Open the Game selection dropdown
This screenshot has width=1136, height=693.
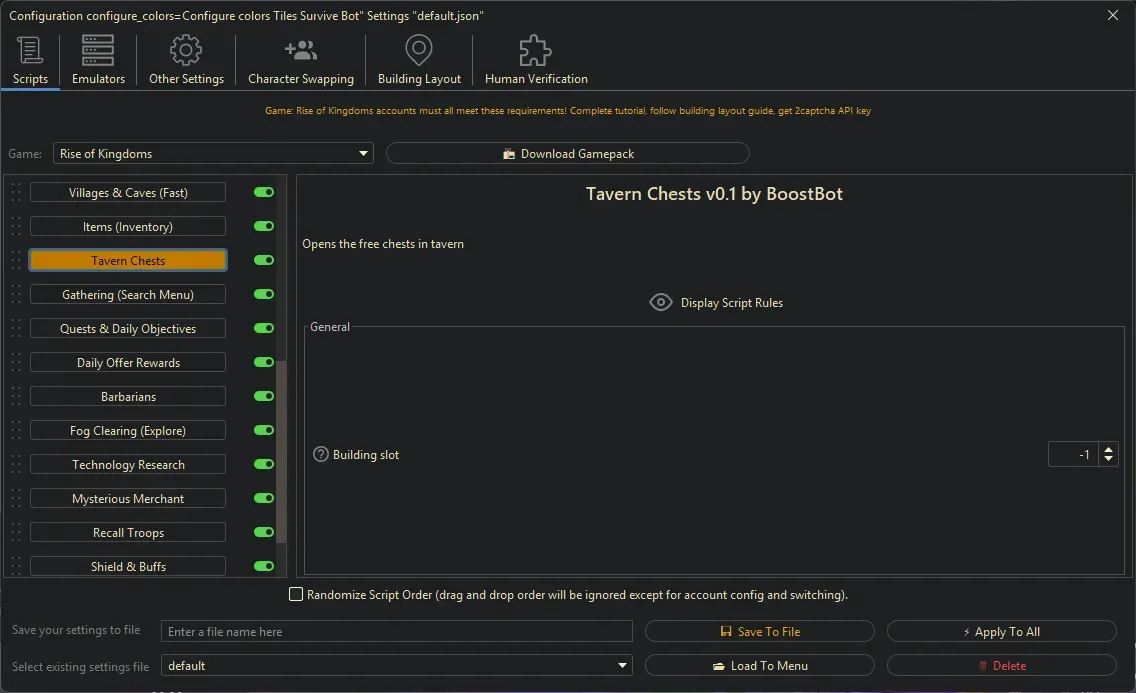point(362,153)
